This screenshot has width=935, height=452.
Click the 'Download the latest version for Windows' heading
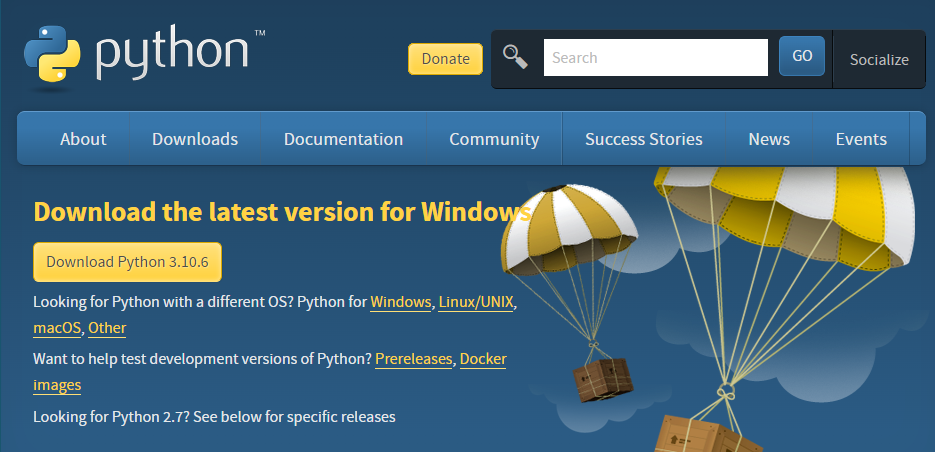pos(282,212)
